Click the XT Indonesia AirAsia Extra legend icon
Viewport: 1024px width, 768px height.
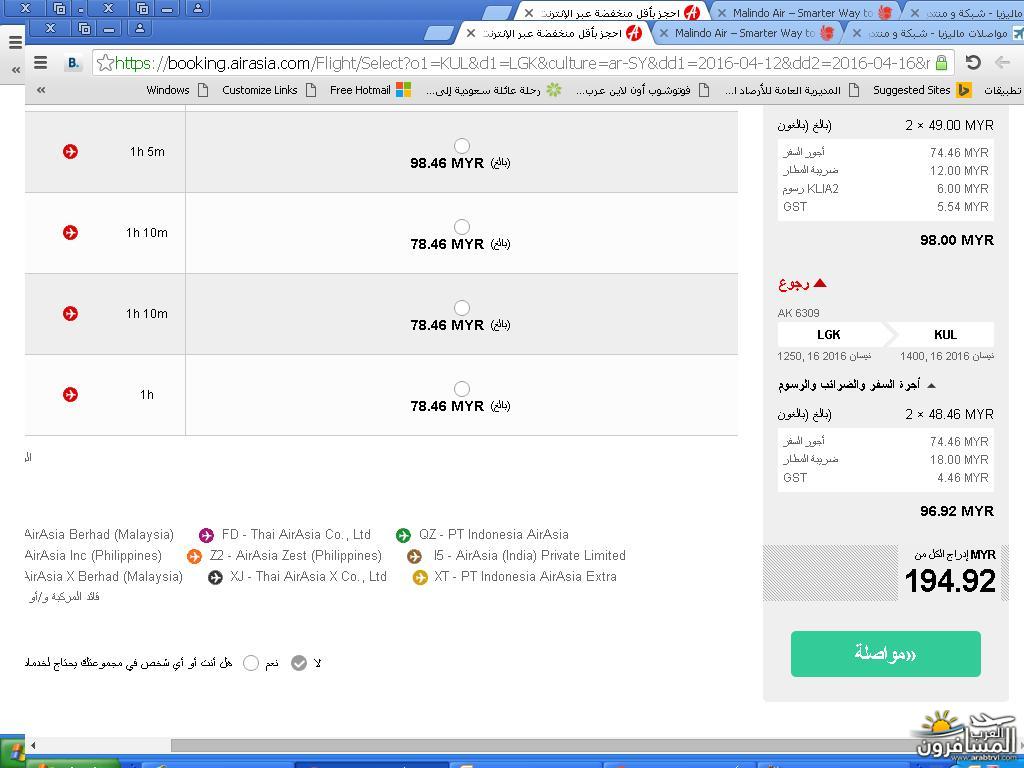pos(420,577)
